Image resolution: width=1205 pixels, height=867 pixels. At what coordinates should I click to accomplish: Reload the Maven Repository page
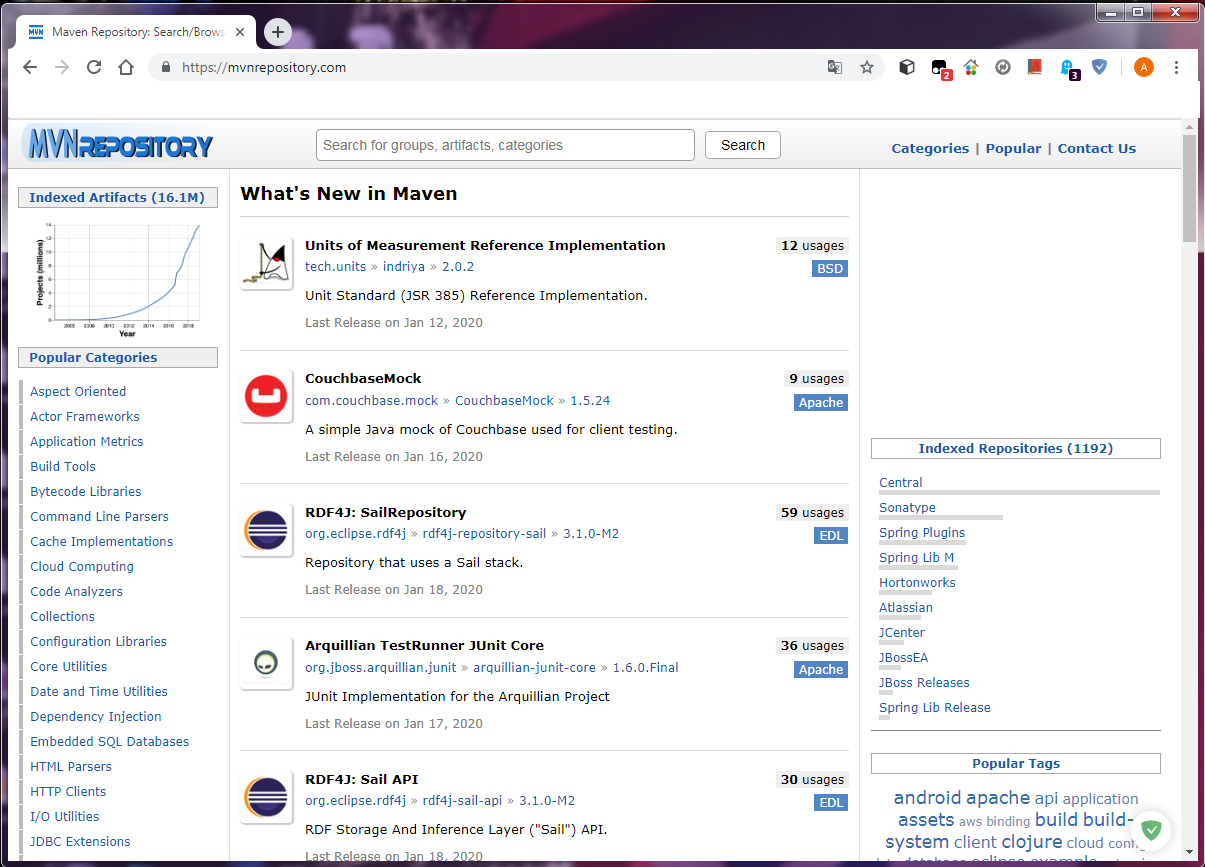pyautogui.click(x=94, y=67)
